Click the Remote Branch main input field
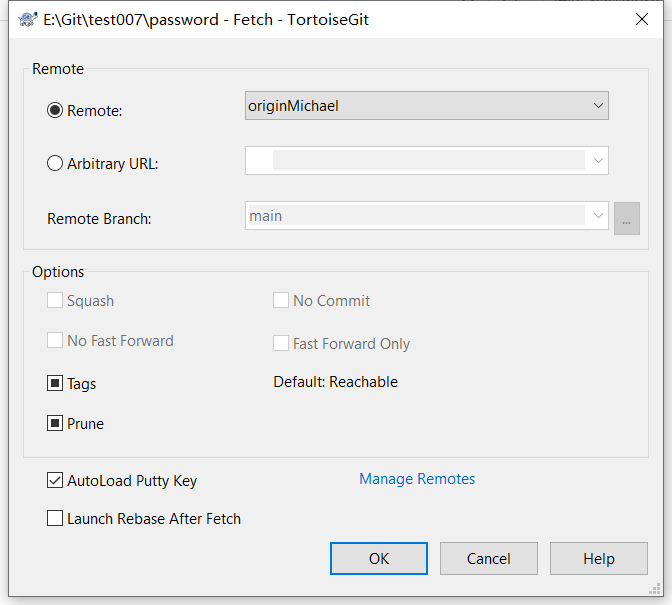Viewport: 672px width, 605px height. pos(417,216)
